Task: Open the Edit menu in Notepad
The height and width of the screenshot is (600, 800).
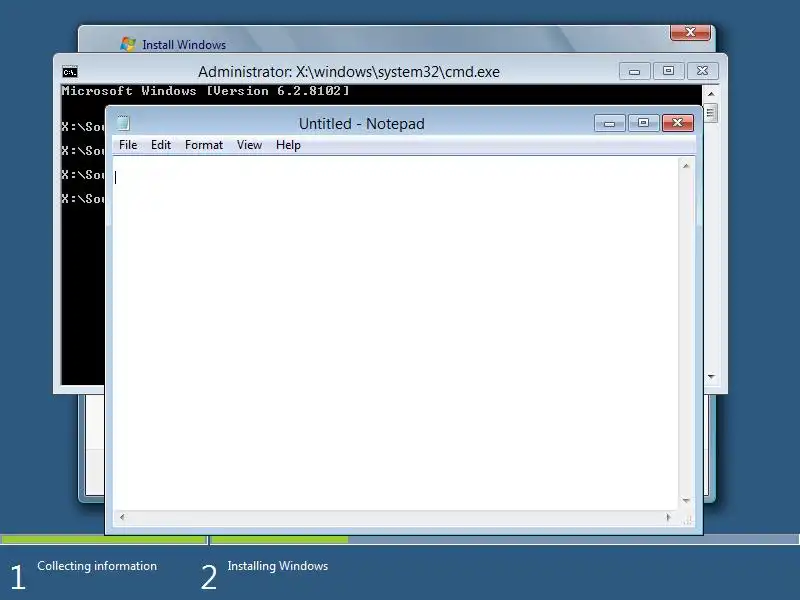Action: tap(161, 145)
